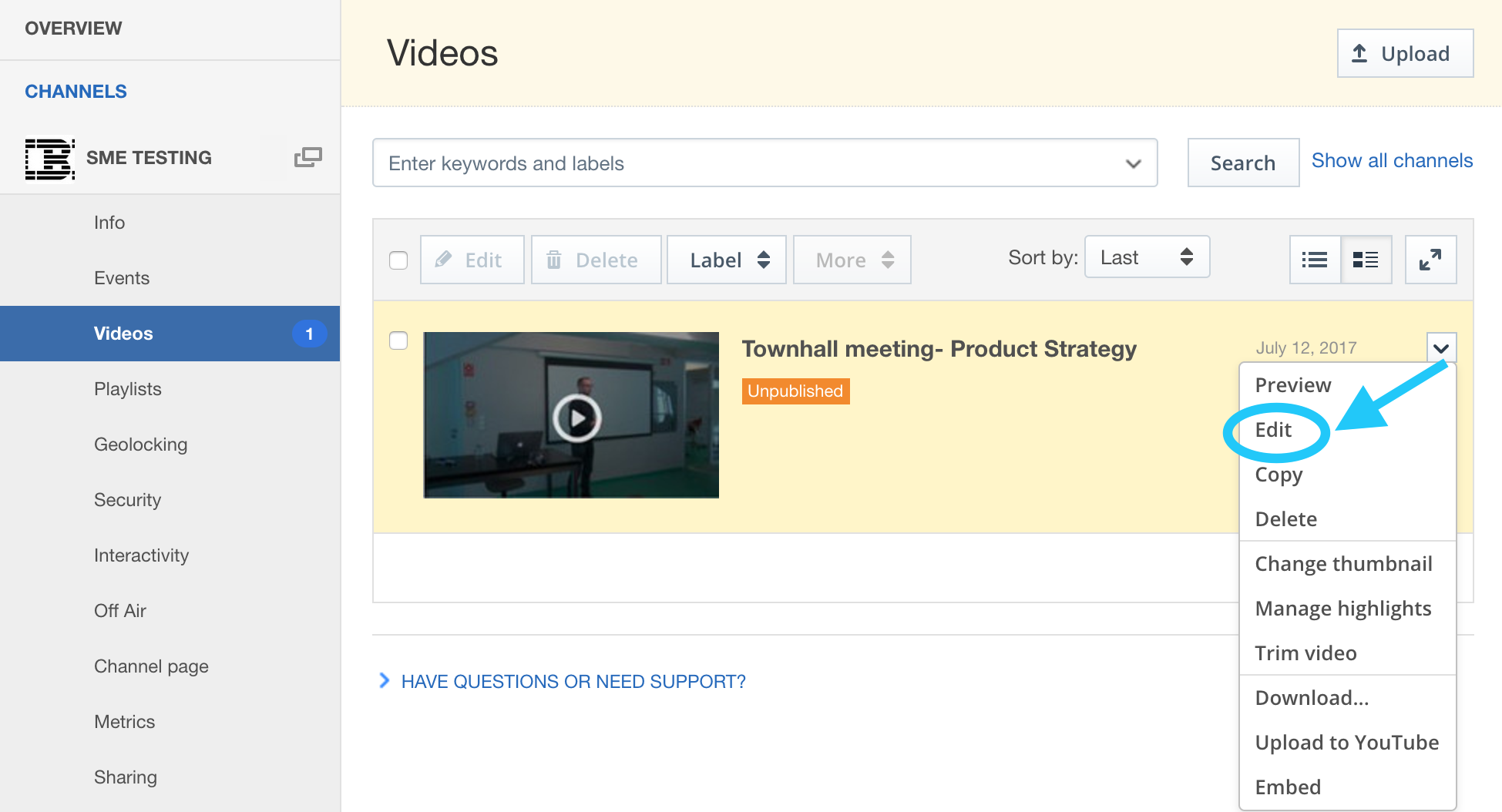
Task: Select Change thumbnail from the menu
Action: point(1342,563)
